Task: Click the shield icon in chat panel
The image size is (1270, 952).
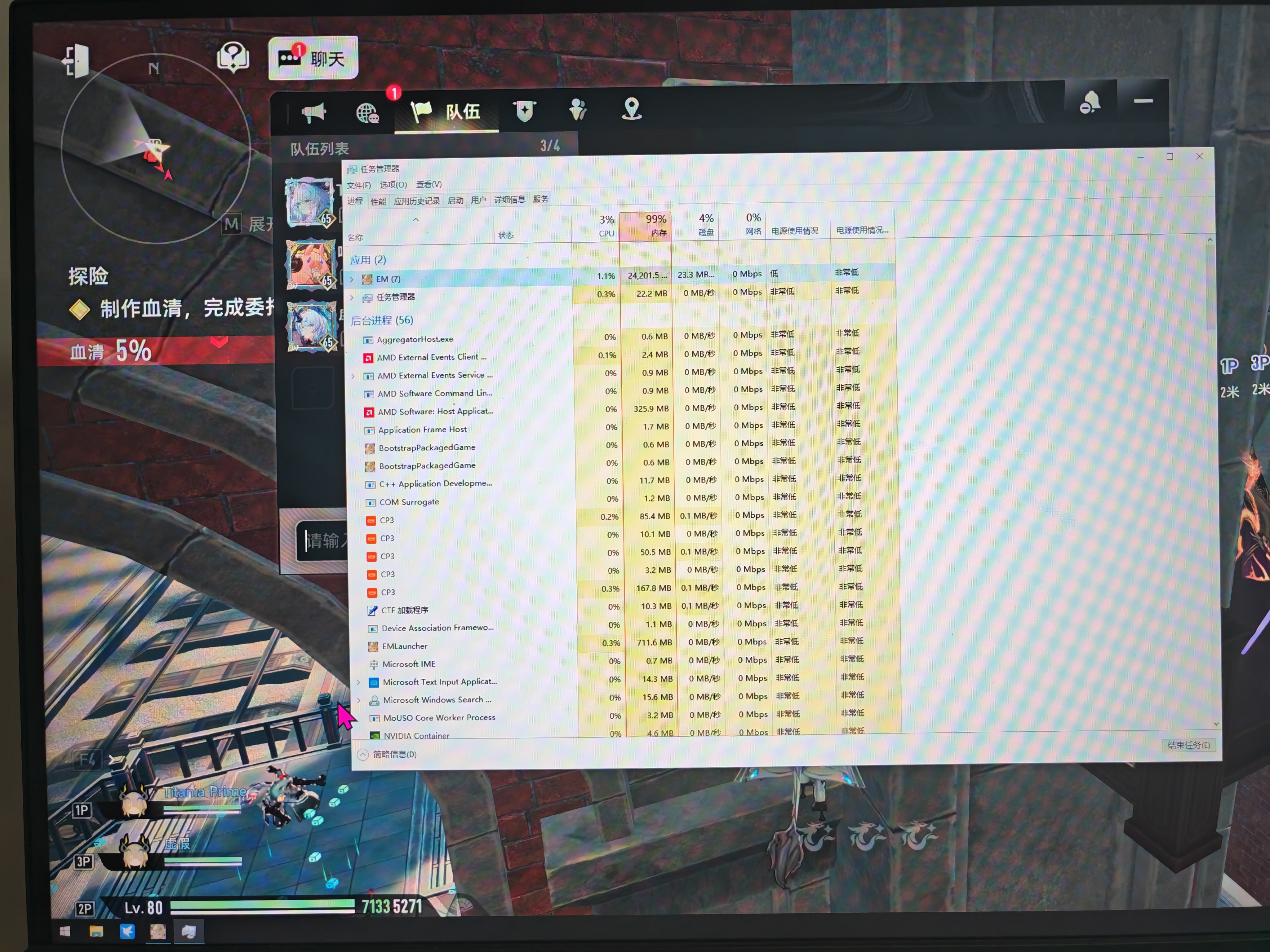Action: pos(525,111)
